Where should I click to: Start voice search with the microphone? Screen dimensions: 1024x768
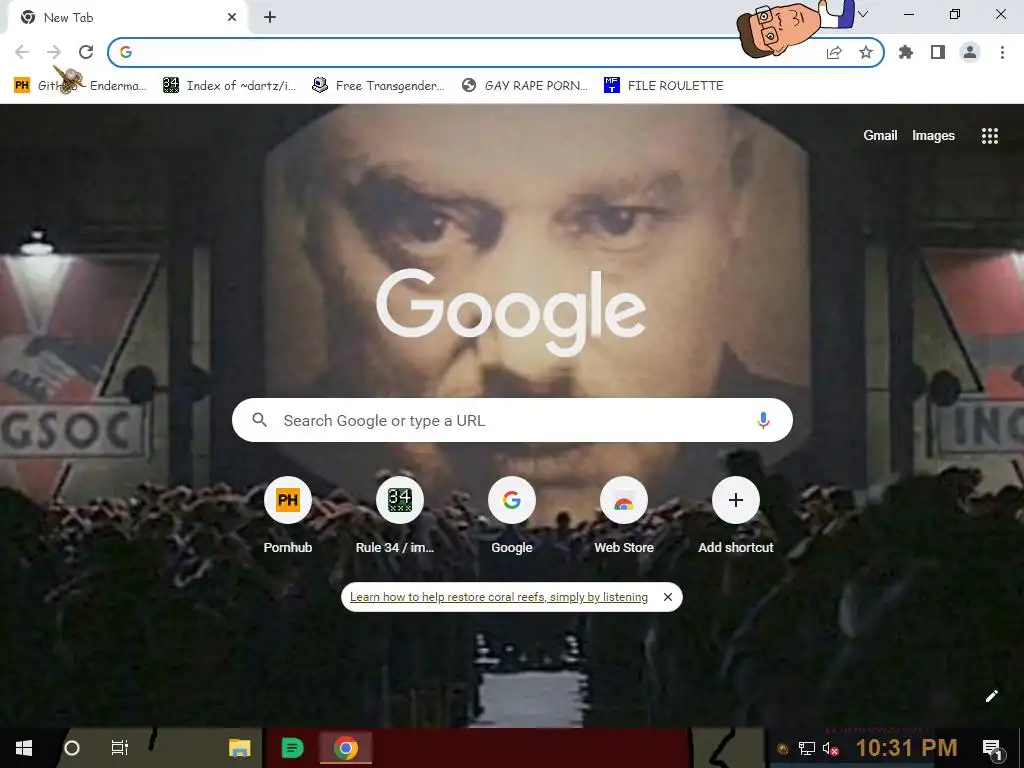[763, 420]
